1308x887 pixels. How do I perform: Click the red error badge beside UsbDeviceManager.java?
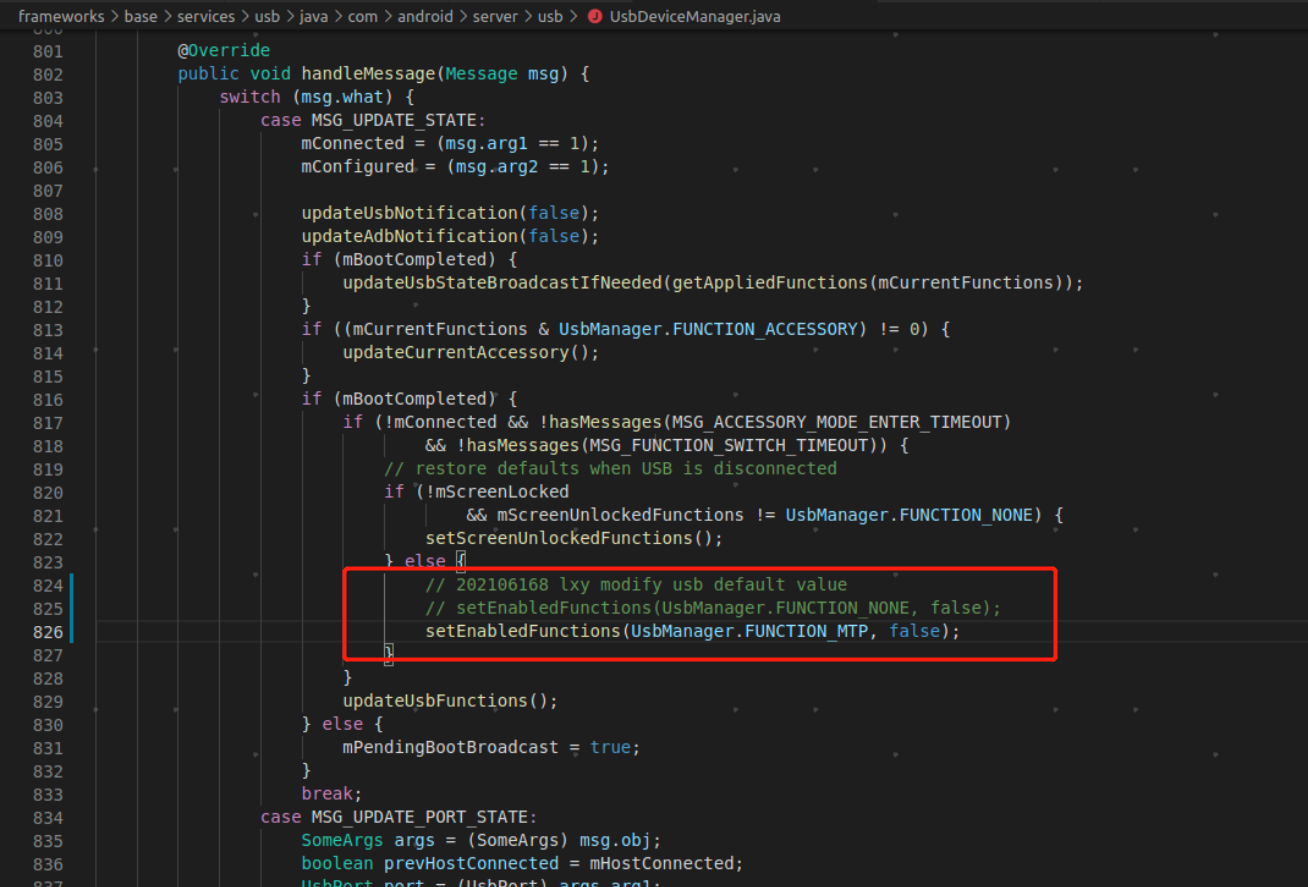[596, 16]
